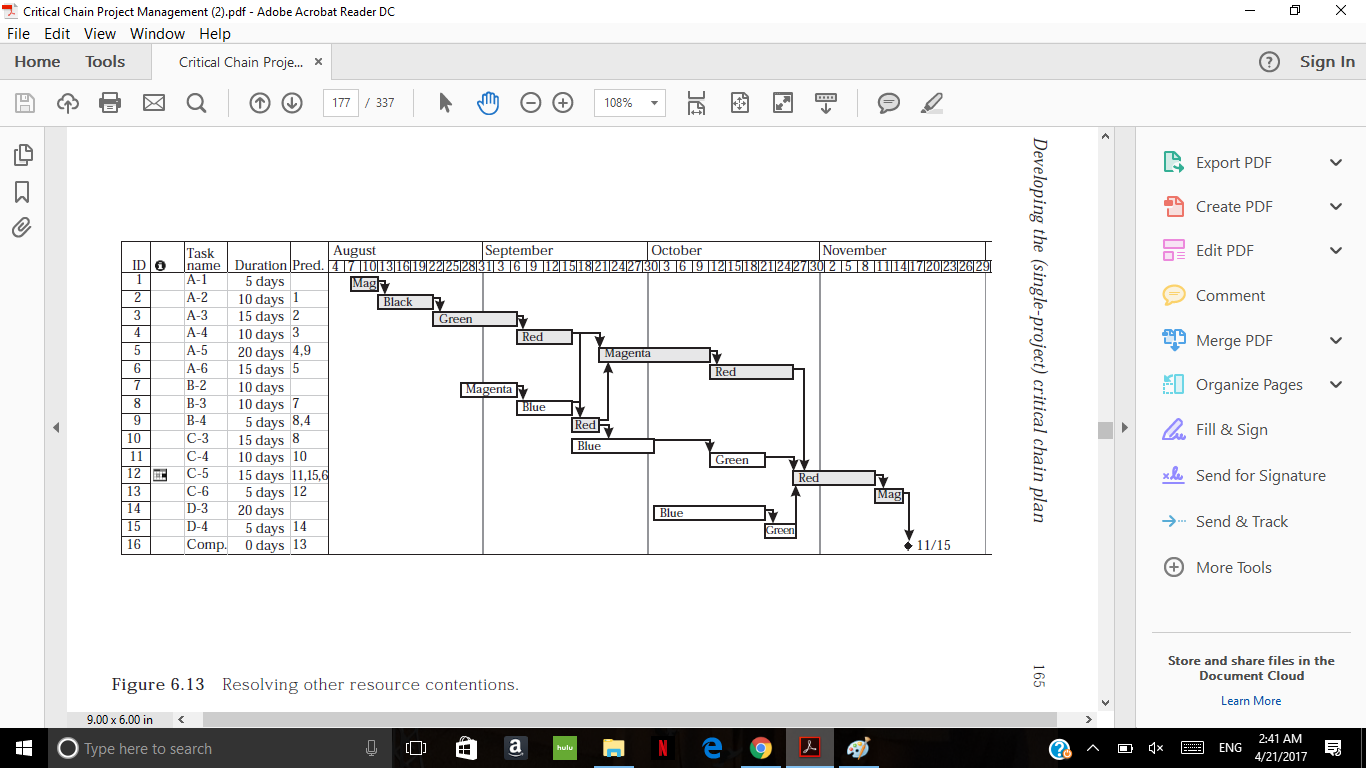Click the Print file icon
This screenshot has width=1366, height=768.
[110, 103]
